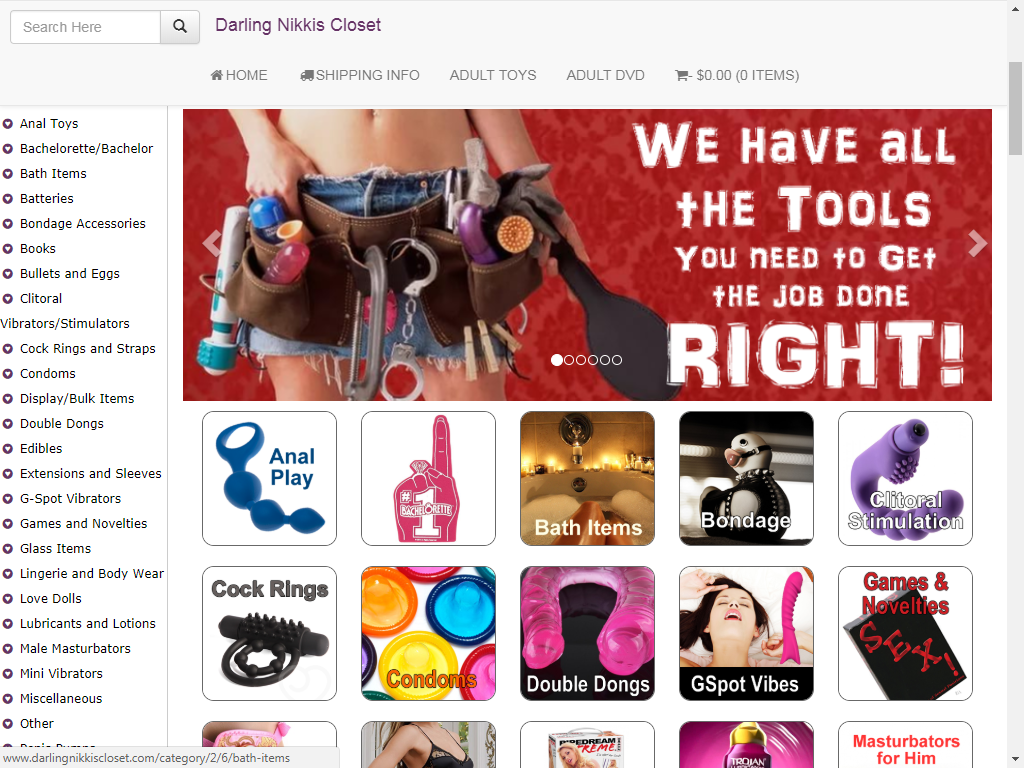Screen dimensions: 1024x768
Task: Click the page vertical scrollbar thumb
Action: click(1015, 108)
